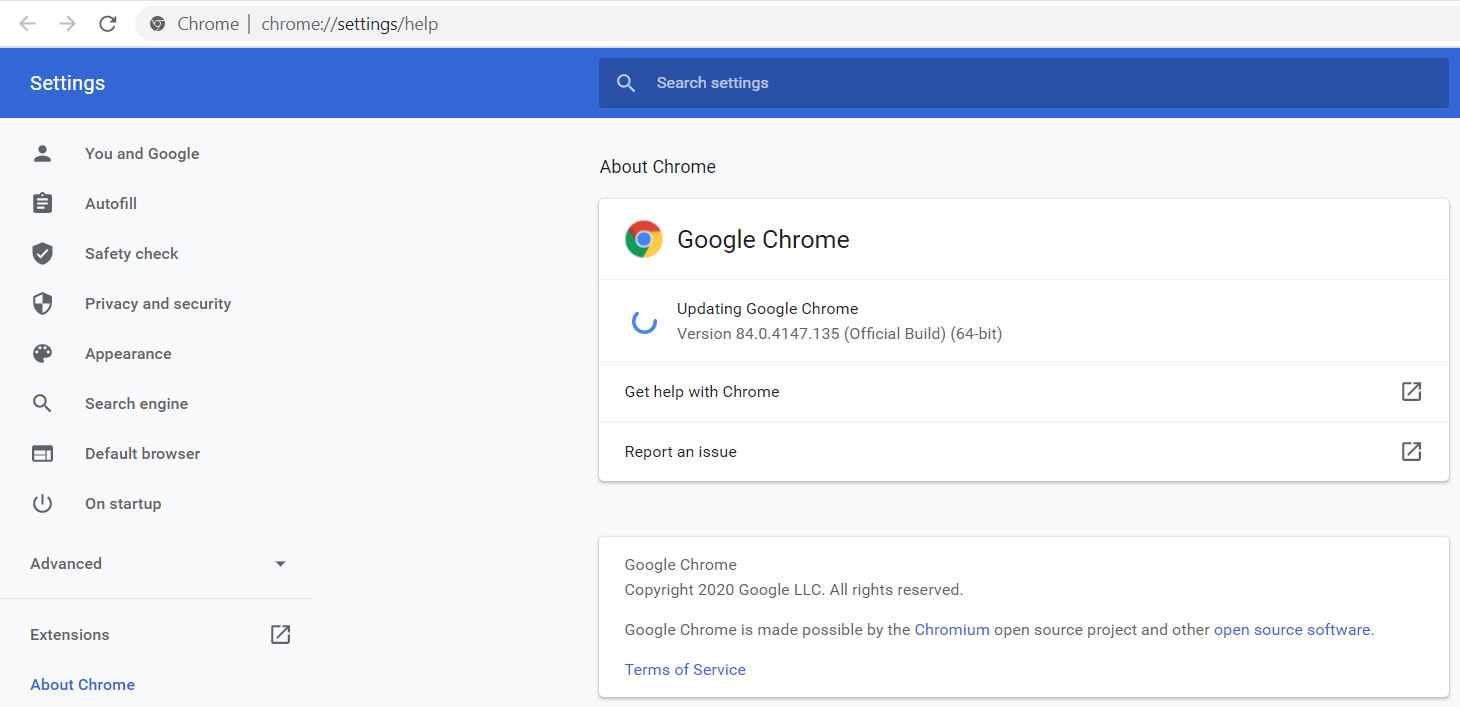Click the address bar URL chrome://settings/help

pos(350,24)
